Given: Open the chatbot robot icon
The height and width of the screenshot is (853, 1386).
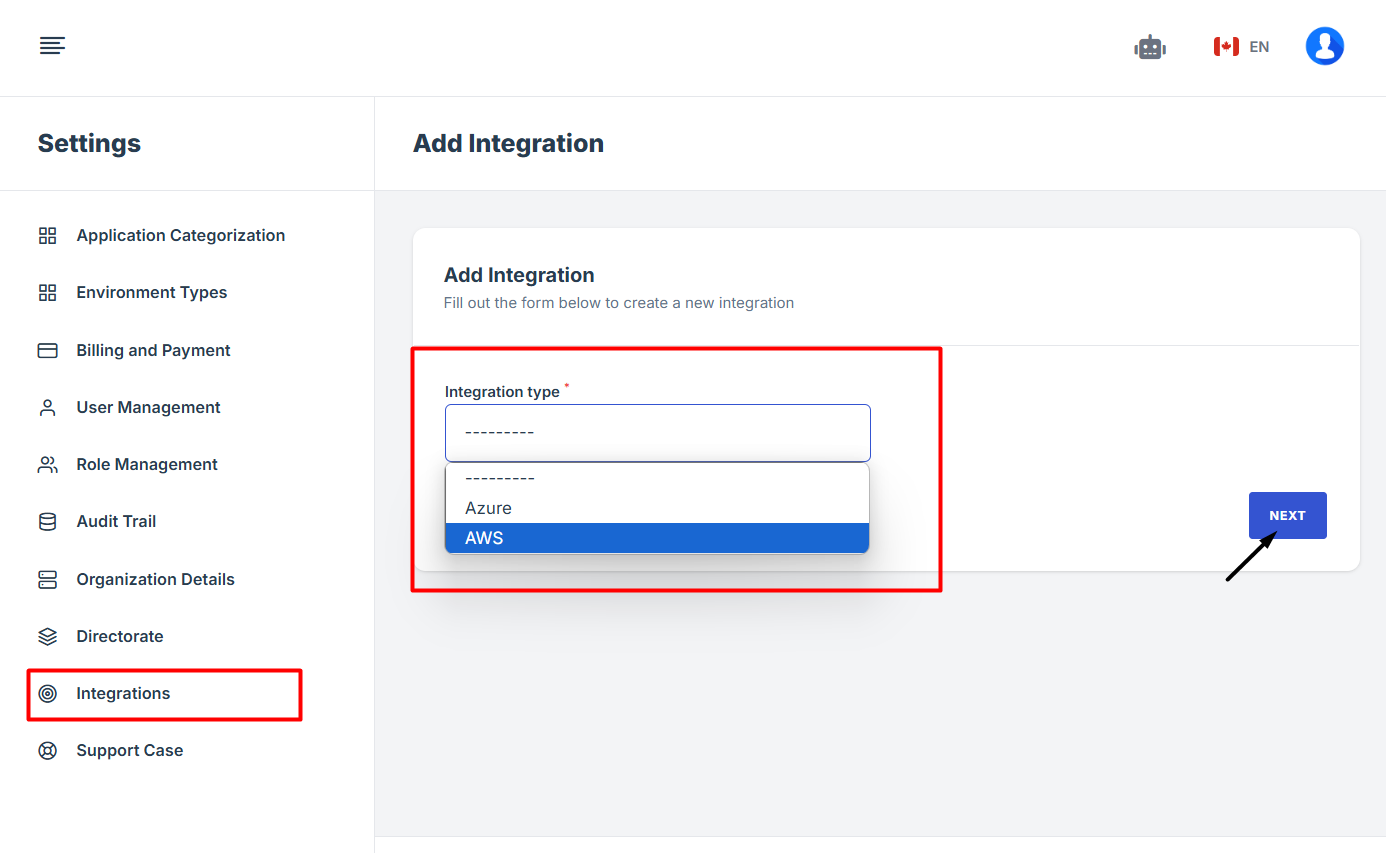Looking at the screenshot, I should pyautogui.click(x=1150, y=47).
